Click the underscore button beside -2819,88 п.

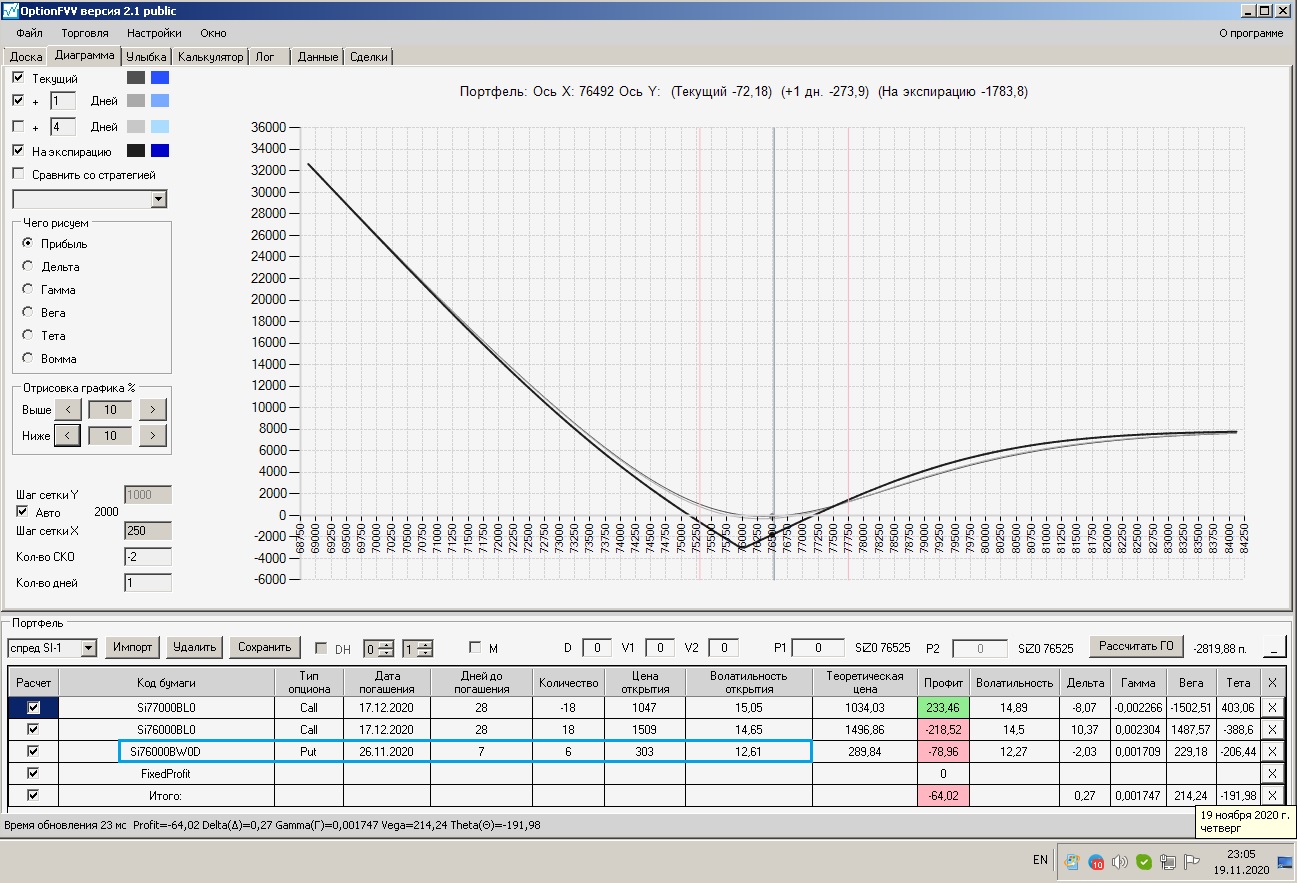1274,647
